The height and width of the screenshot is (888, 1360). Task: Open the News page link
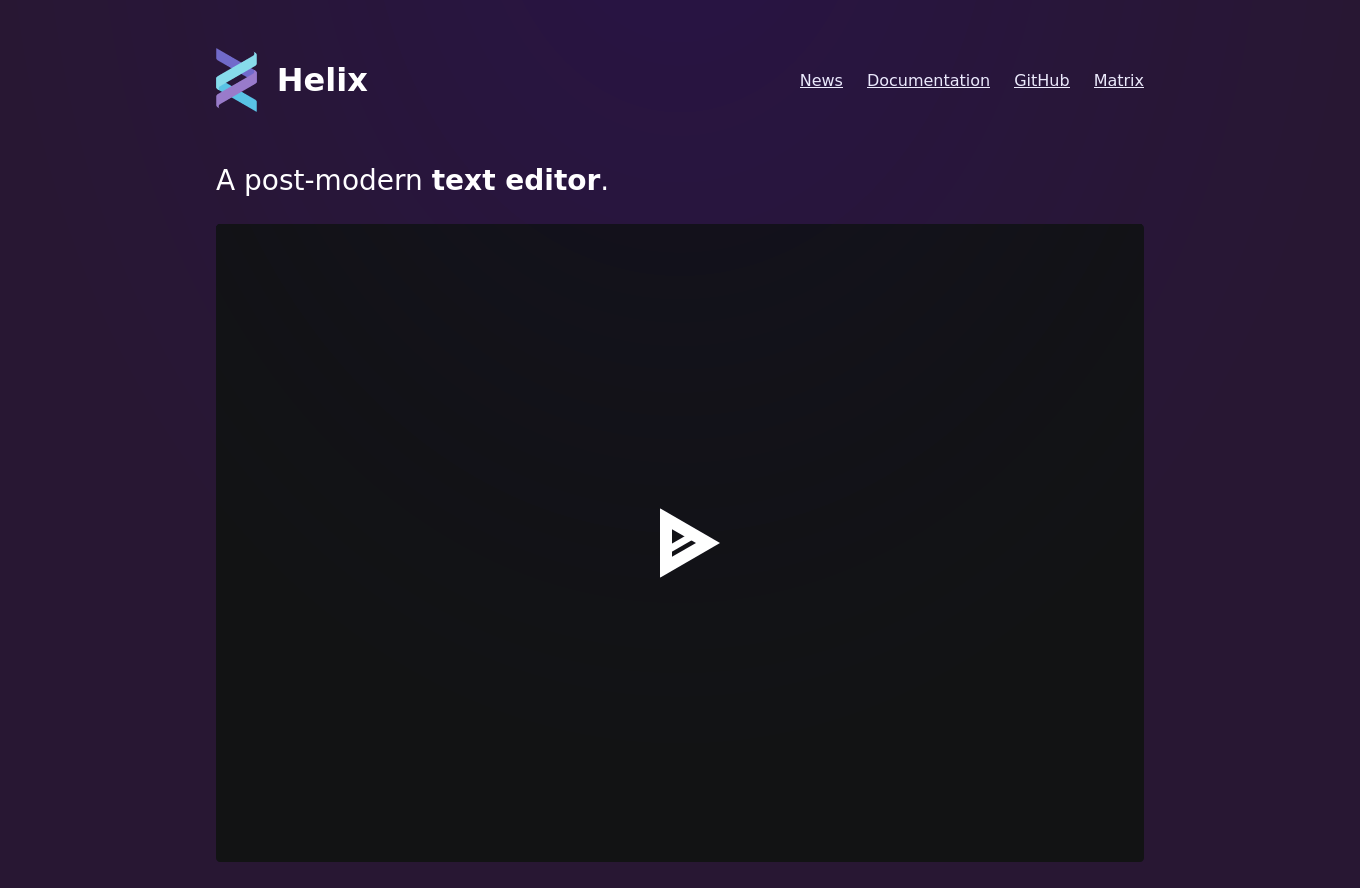(821, 80)
